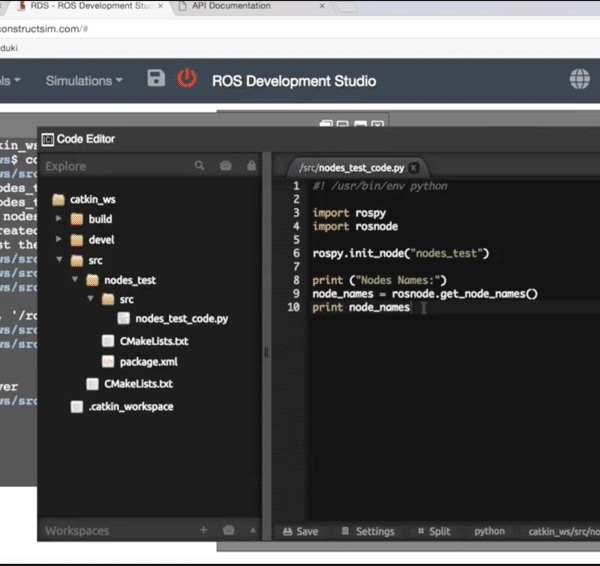Screen dimensions: 600x566
Task: Open editor Settings in the footer
Action: 368,532
